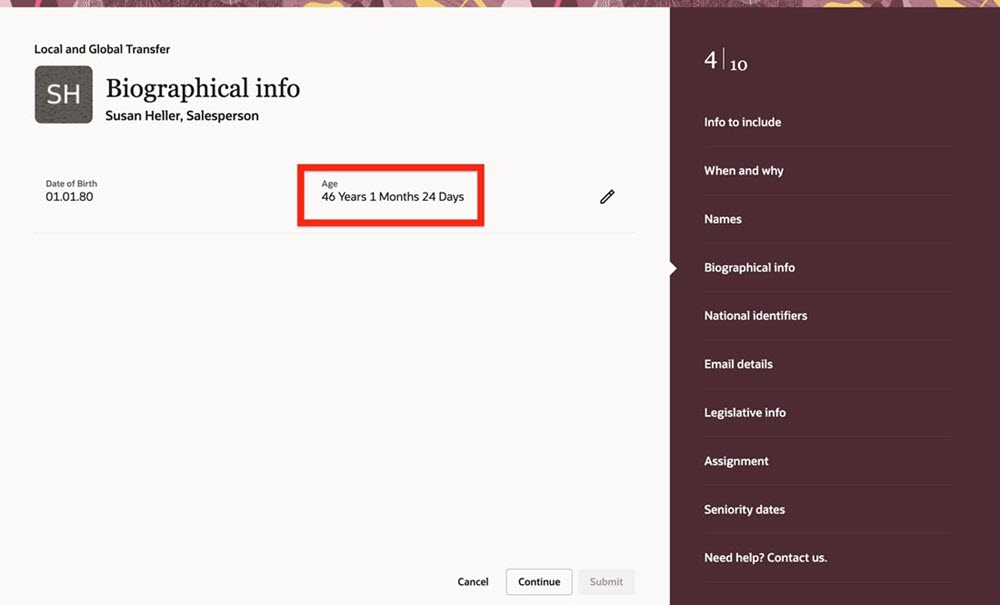
Task: Click the pencil icon to edit biographical info
Action: tap(607, 196)
